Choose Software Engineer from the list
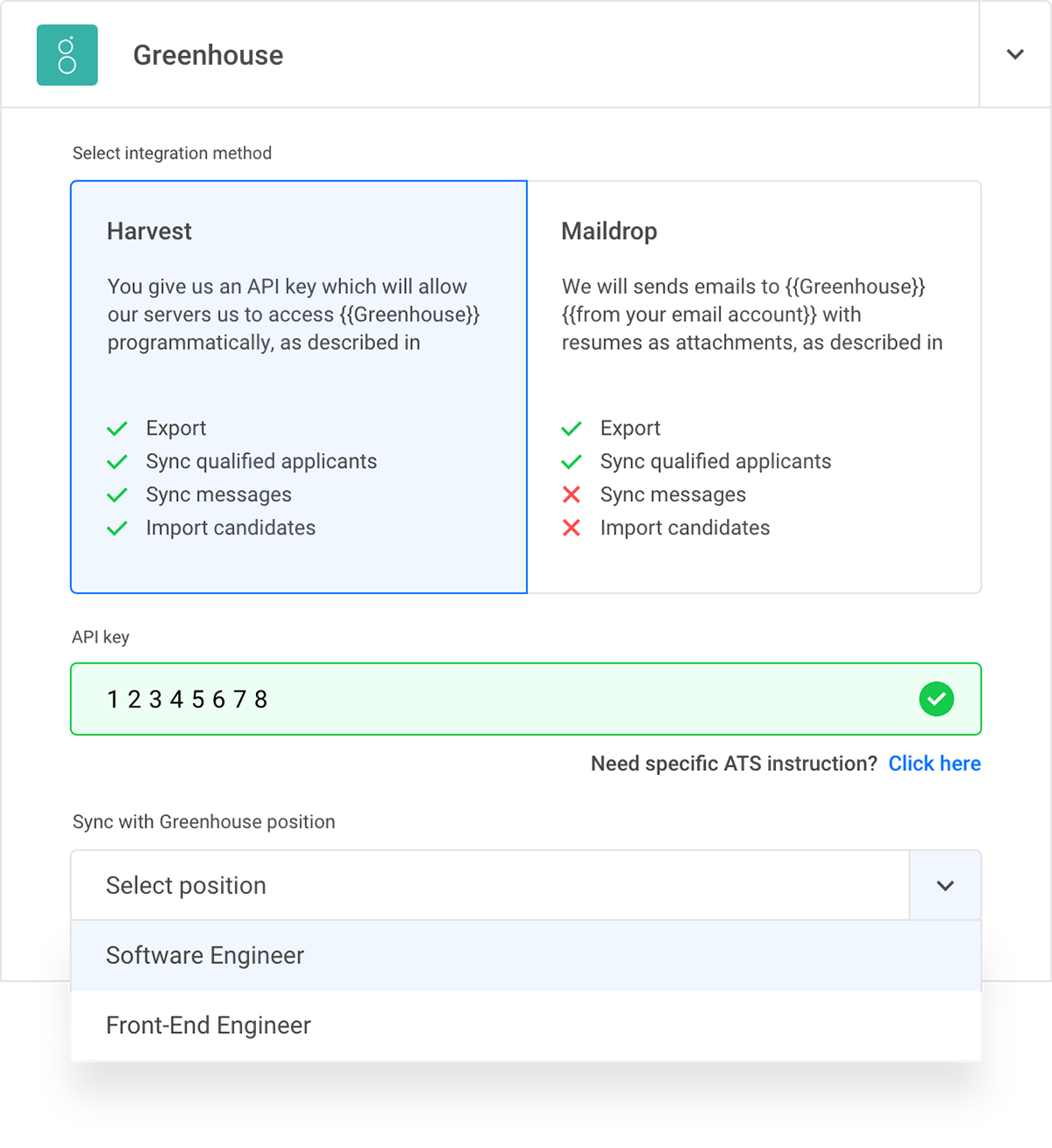 (x=526, y=955)
